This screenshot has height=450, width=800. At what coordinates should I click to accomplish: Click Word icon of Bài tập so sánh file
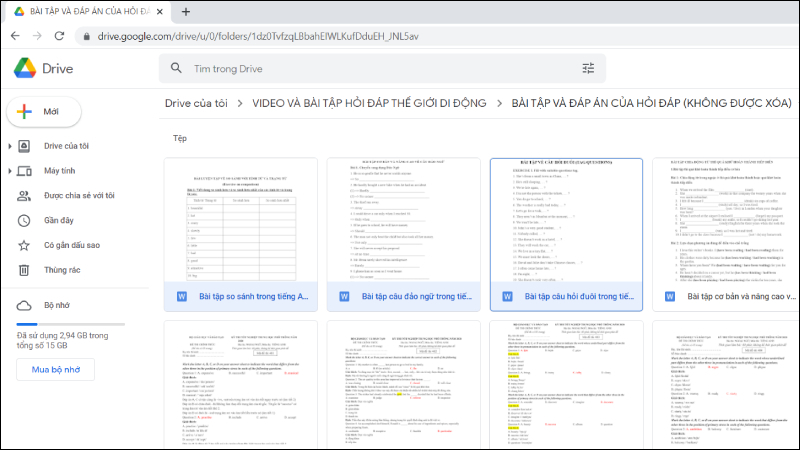pyautogui.click(x=182, y=296)
